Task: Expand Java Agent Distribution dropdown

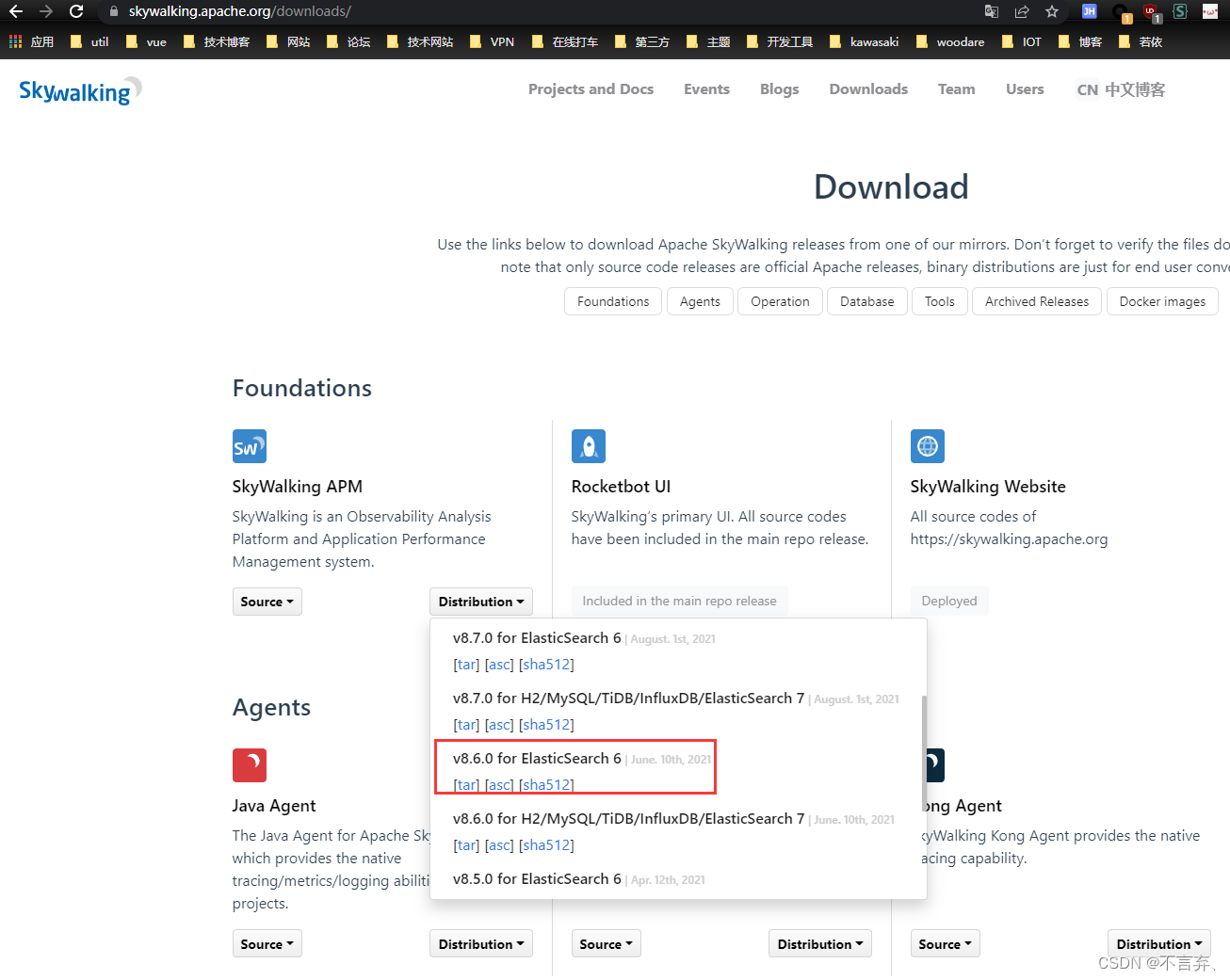Action: 481,944
